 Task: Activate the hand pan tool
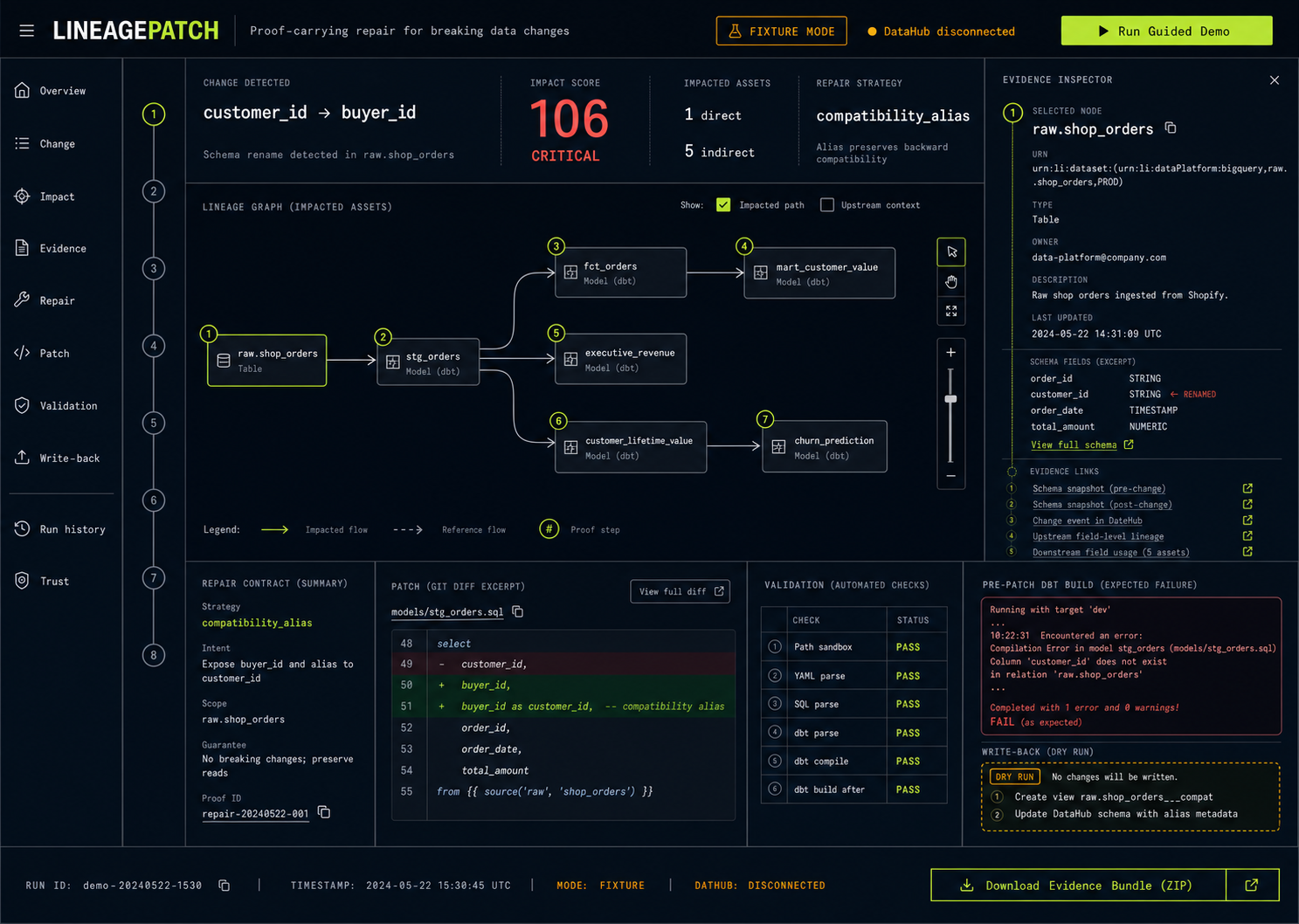pyautogui.click(x=951, y=281)
